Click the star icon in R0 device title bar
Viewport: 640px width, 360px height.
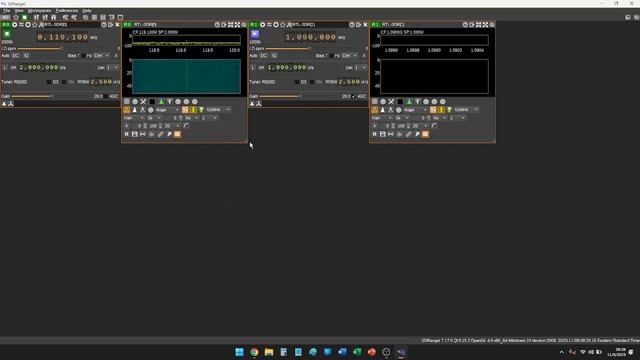34,25
